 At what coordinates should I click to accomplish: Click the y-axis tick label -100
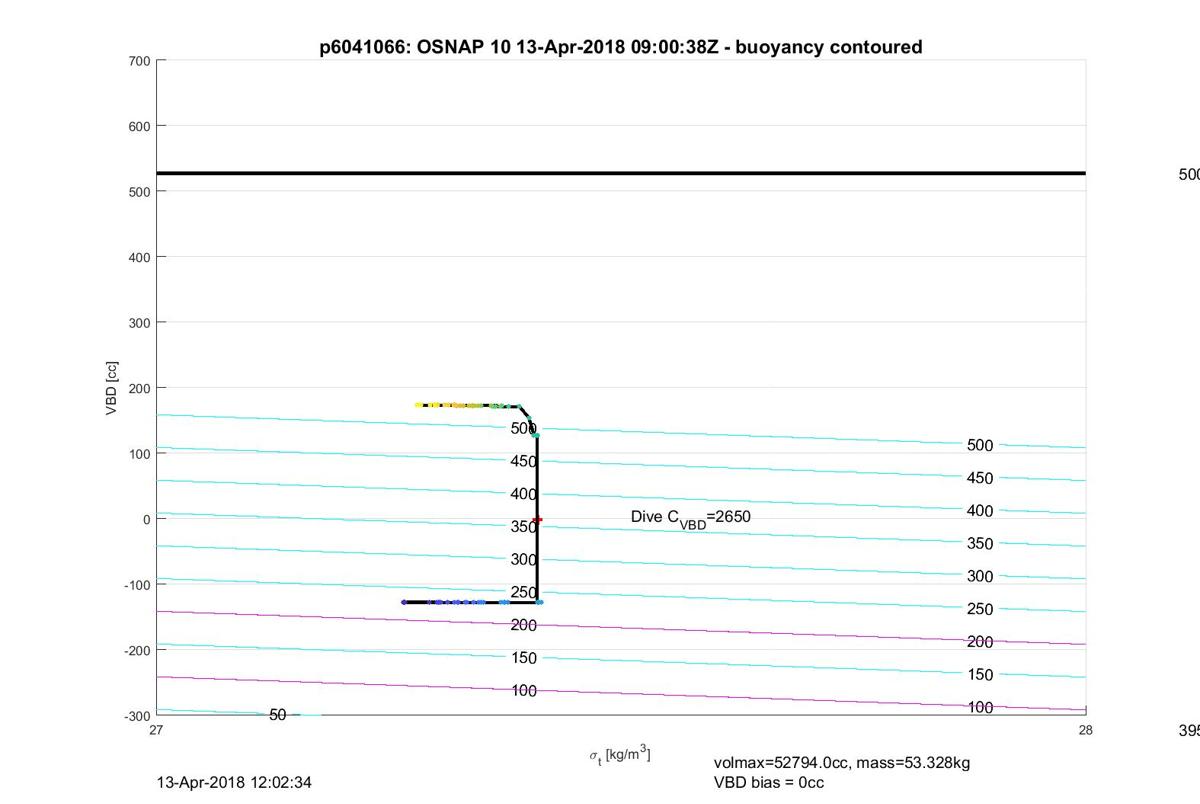[137, 585]
